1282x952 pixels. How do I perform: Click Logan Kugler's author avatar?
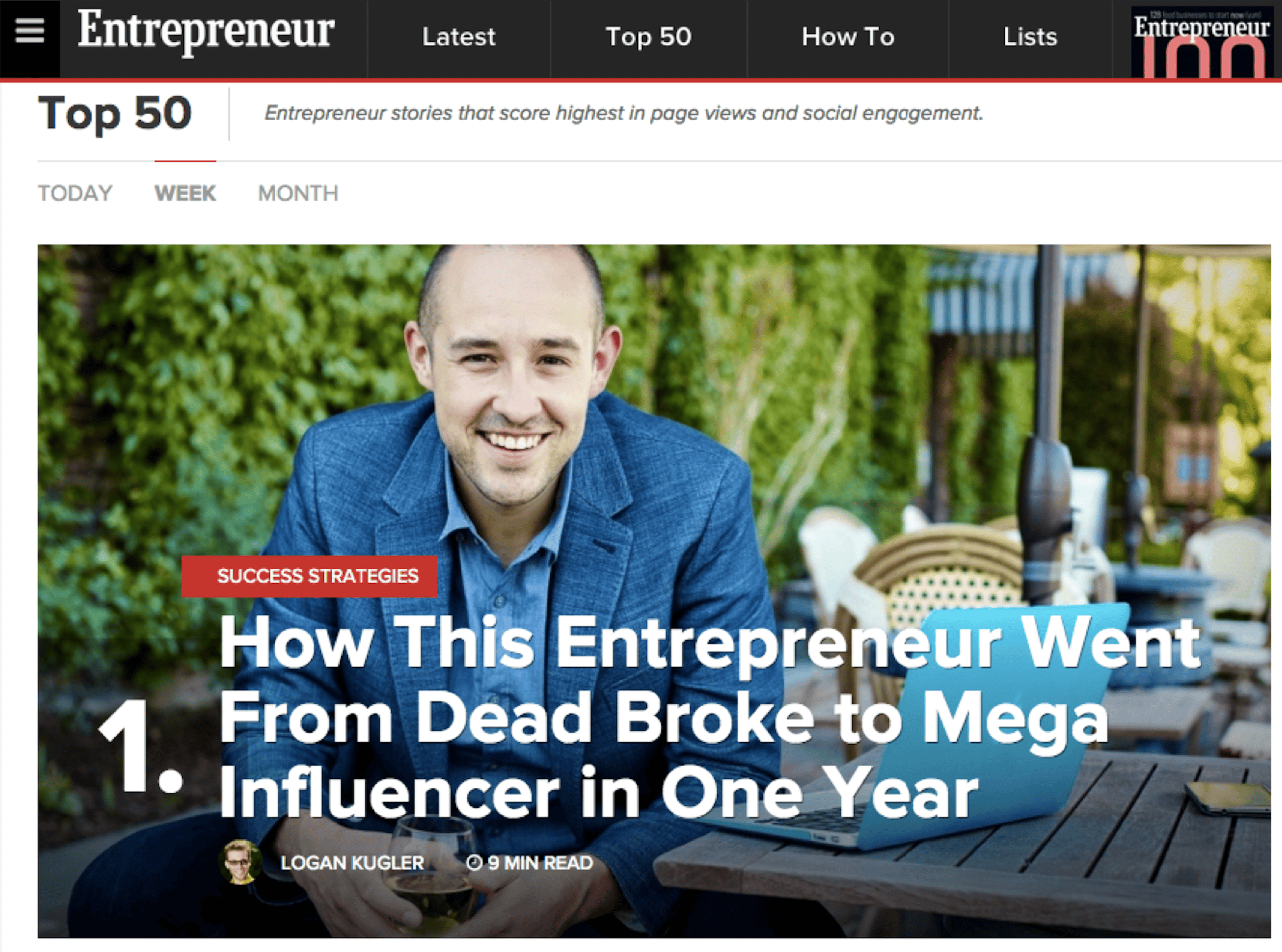tap(240, 862)
